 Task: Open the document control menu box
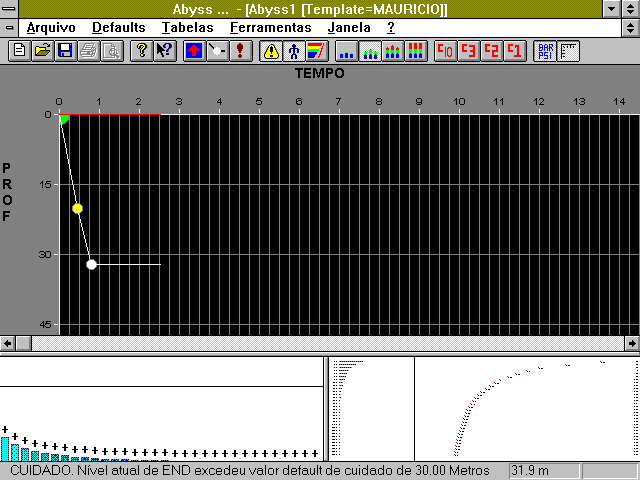point(9,28)
